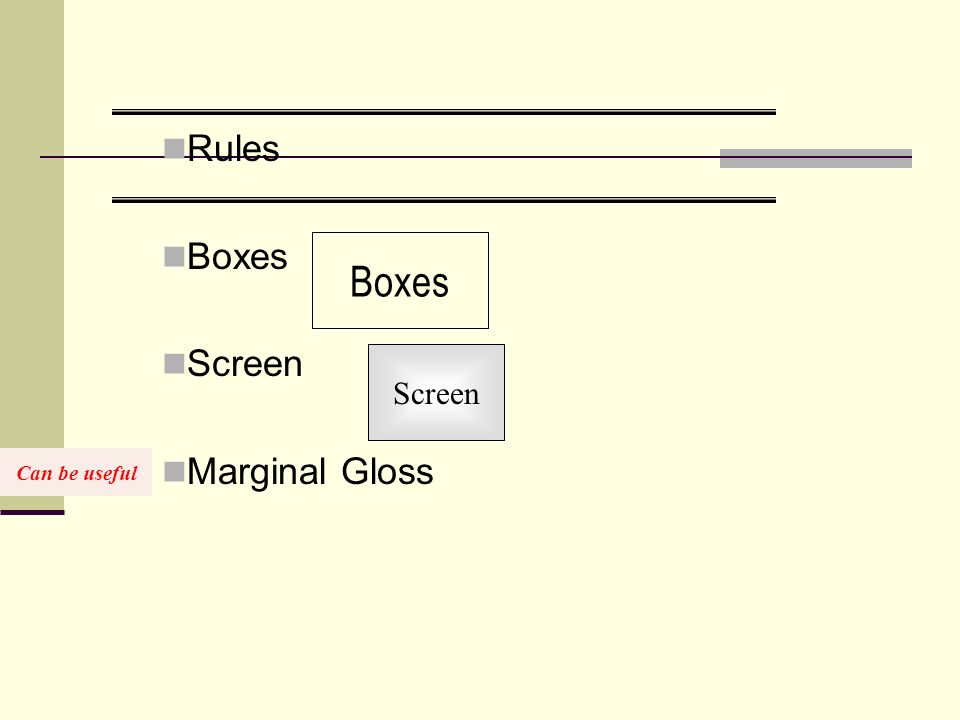
Task: Select the Rules bullet text
Action: pos(233,149)
